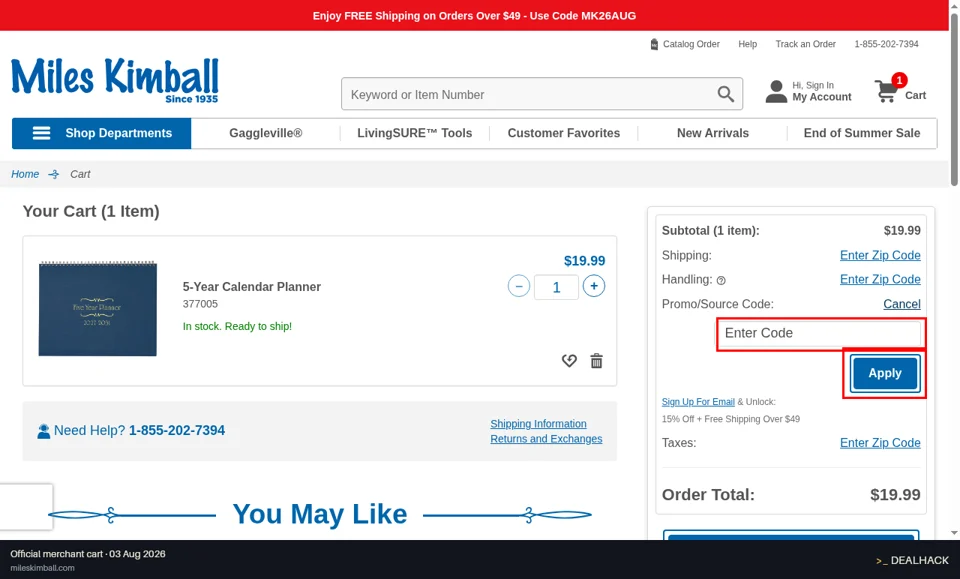960x579 pixels.
Task: Follow the Sign Up For Email link
Action: click(698, 402)
